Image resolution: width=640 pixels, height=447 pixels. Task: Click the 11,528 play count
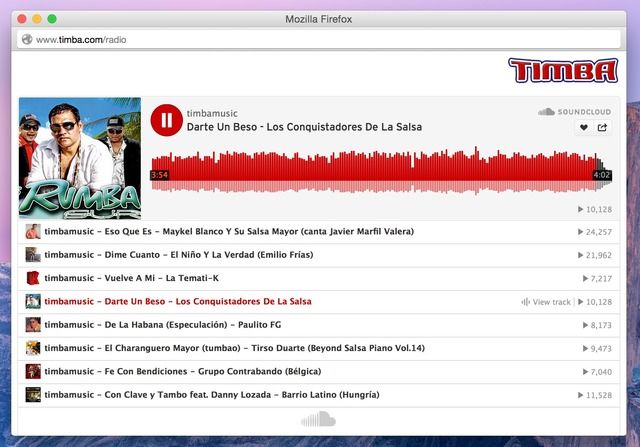pyautogui.click(x=595, y=395)
